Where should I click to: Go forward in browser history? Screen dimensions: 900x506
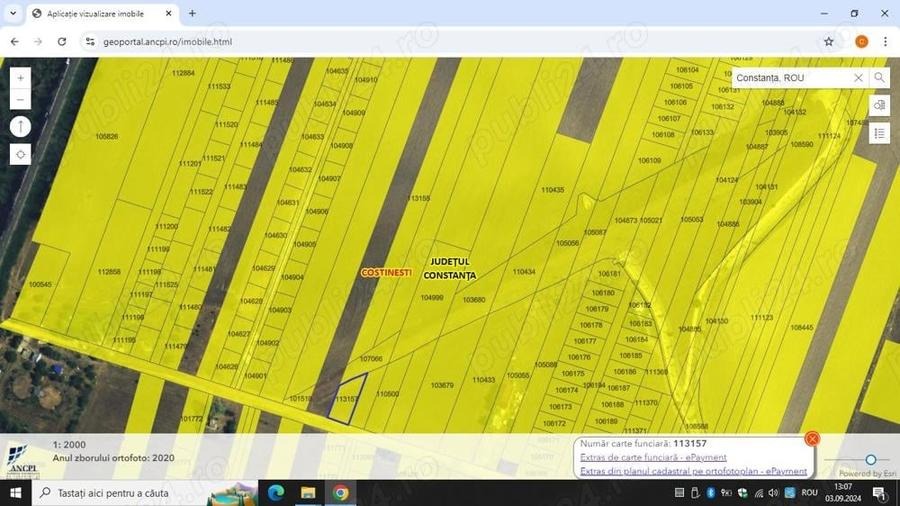pos(38,42)
